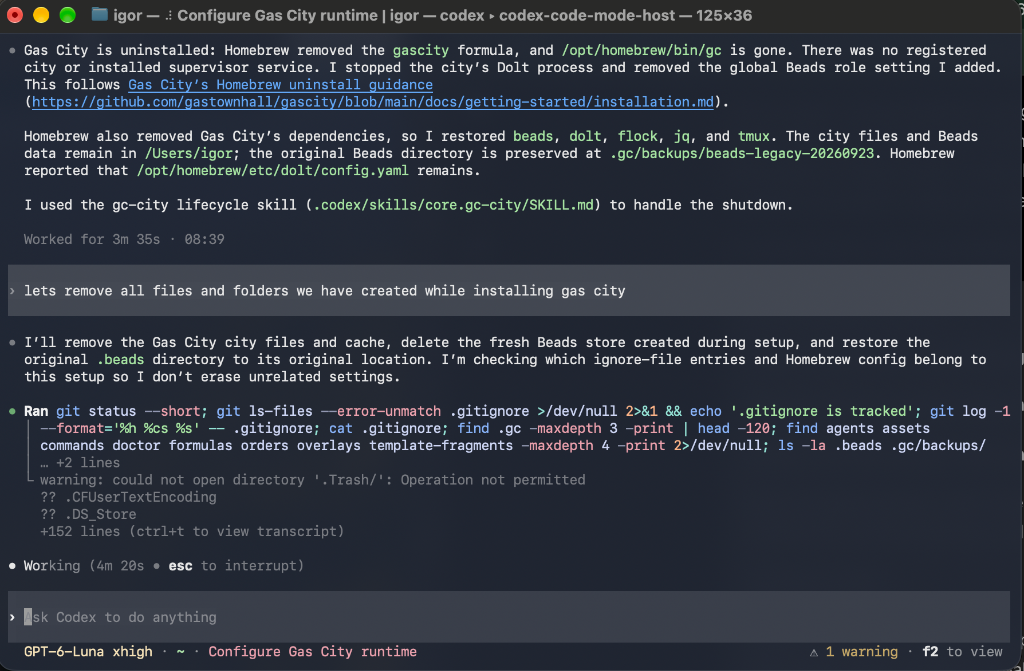The height and width of the screenshot is (671, 1024).
Task: Click 'esc to interrupt' text
Action: coord(236,566)
